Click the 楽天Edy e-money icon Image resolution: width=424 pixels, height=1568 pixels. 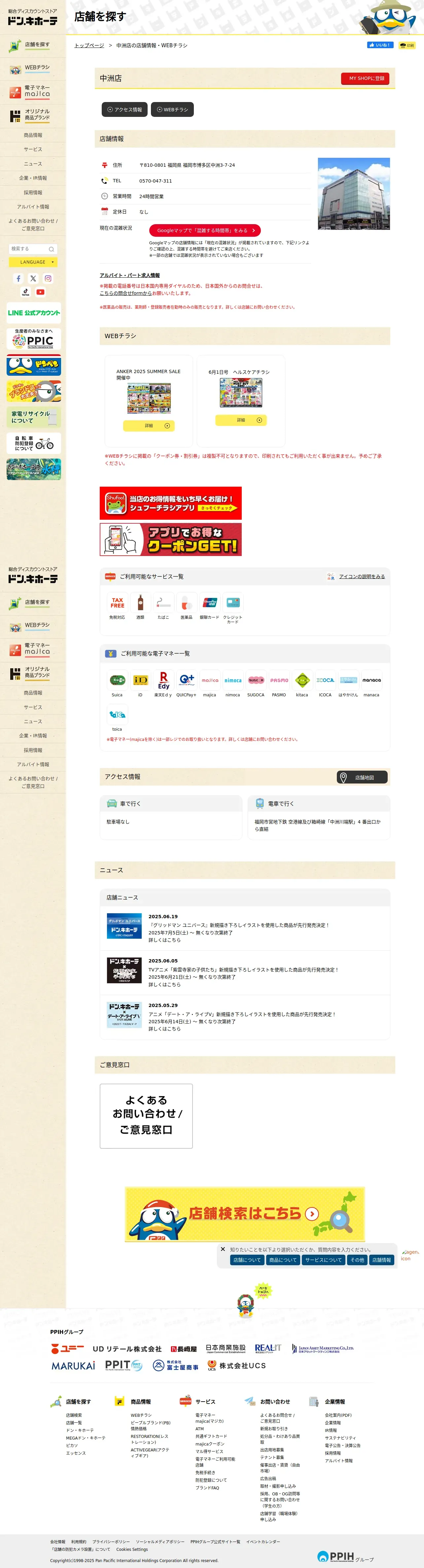tap(163, 680)
